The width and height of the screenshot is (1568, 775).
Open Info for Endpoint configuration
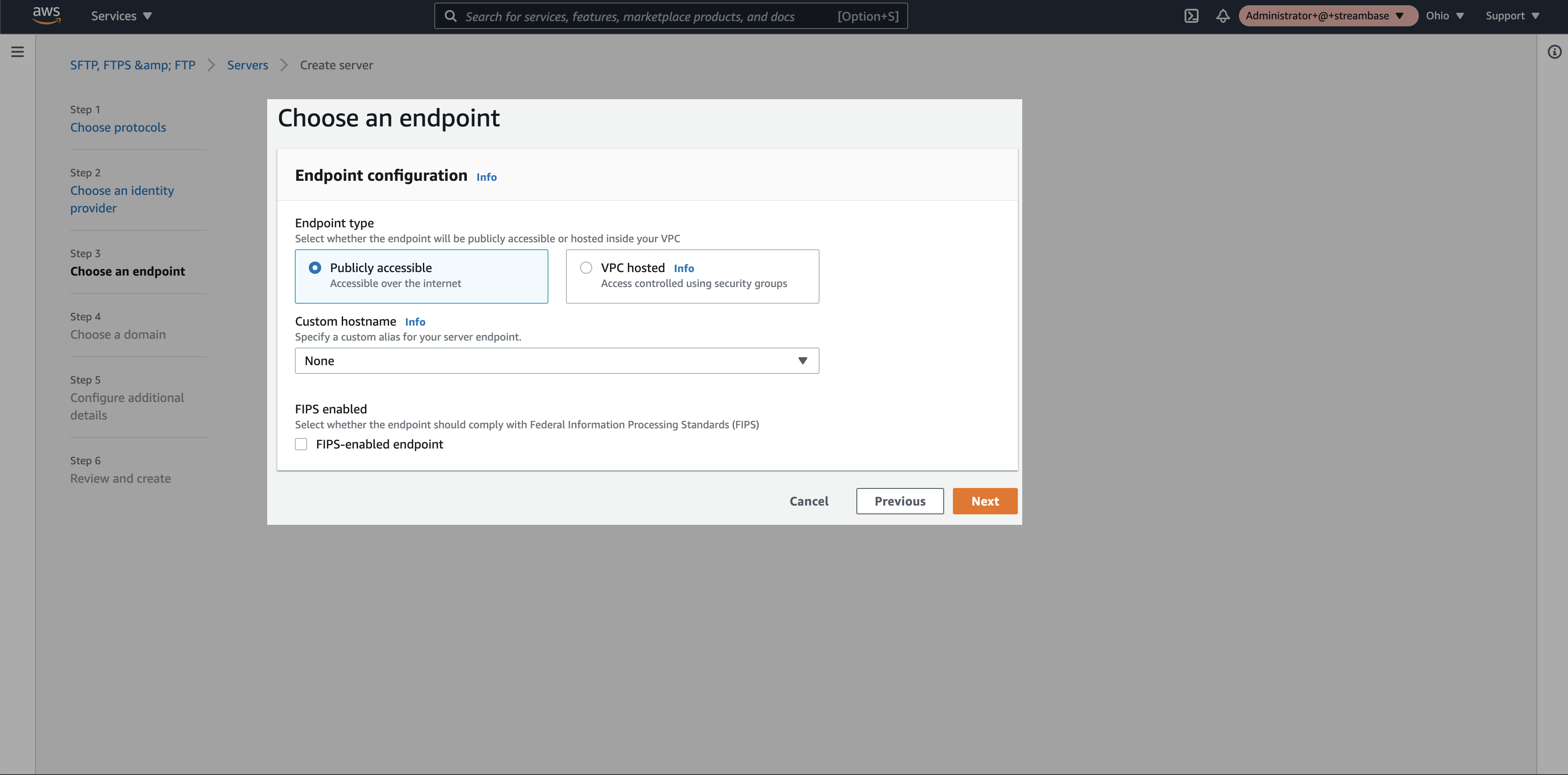487,177
